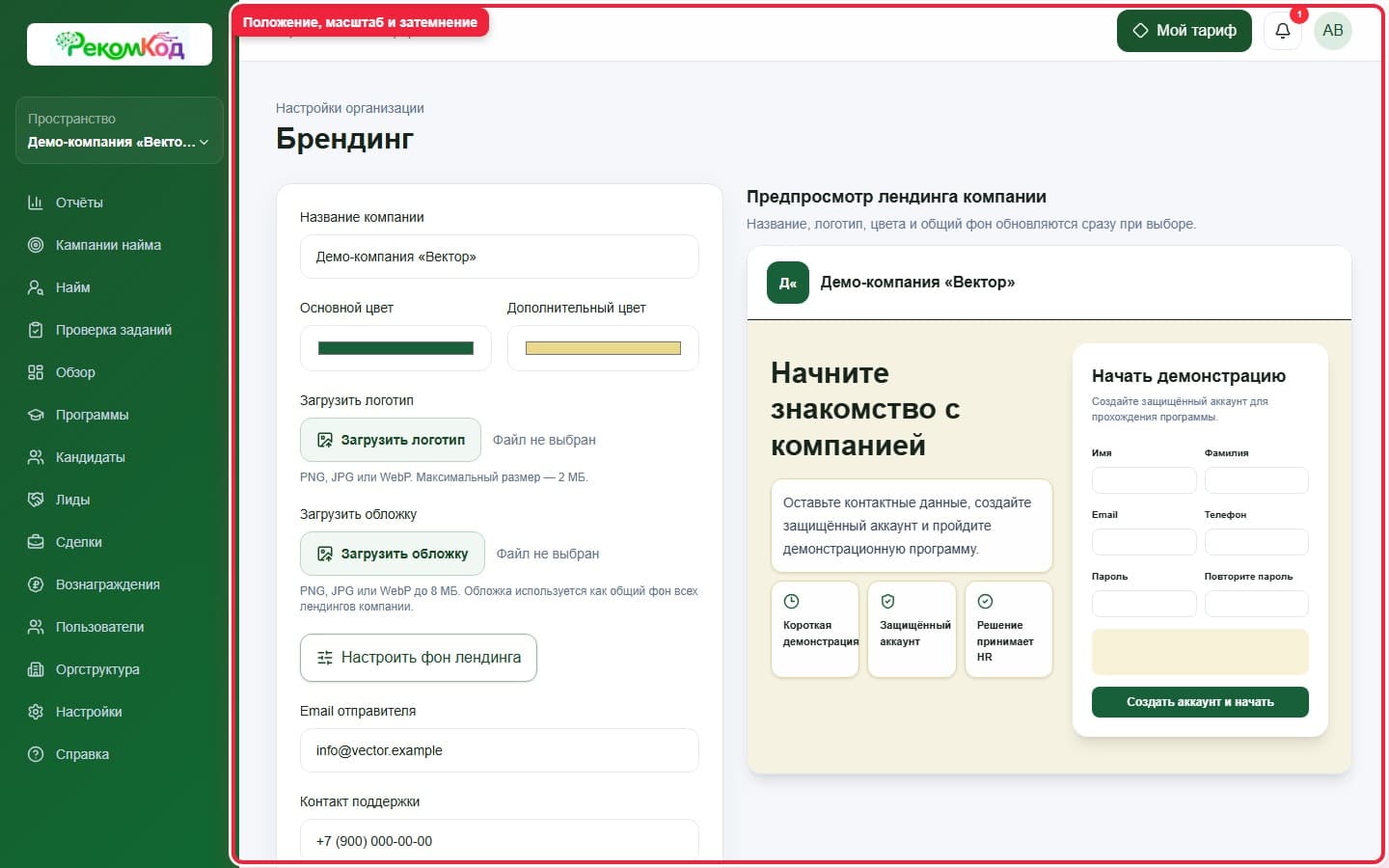Click the Лиды handshake icon
1389x868 pixels.
pos(36,500)
